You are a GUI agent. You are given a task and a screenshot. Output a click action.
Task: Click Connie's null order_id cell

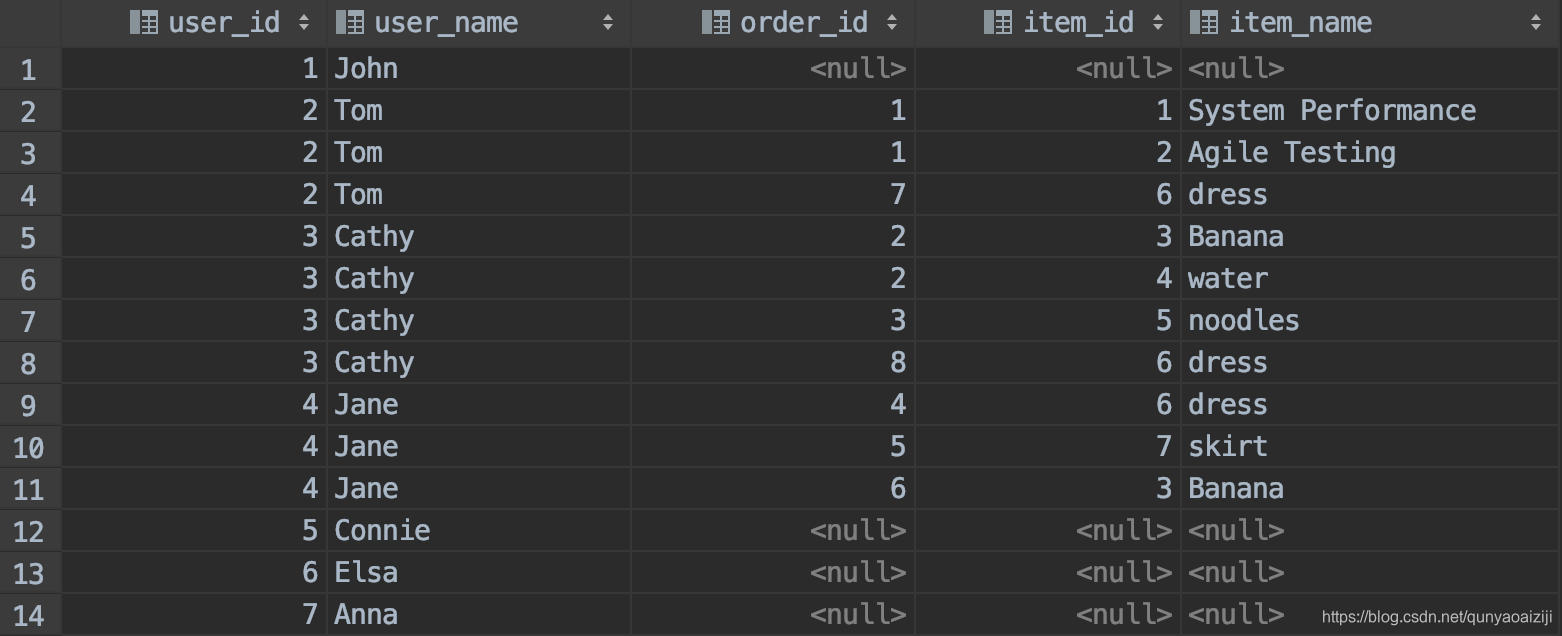coord(857,530)
